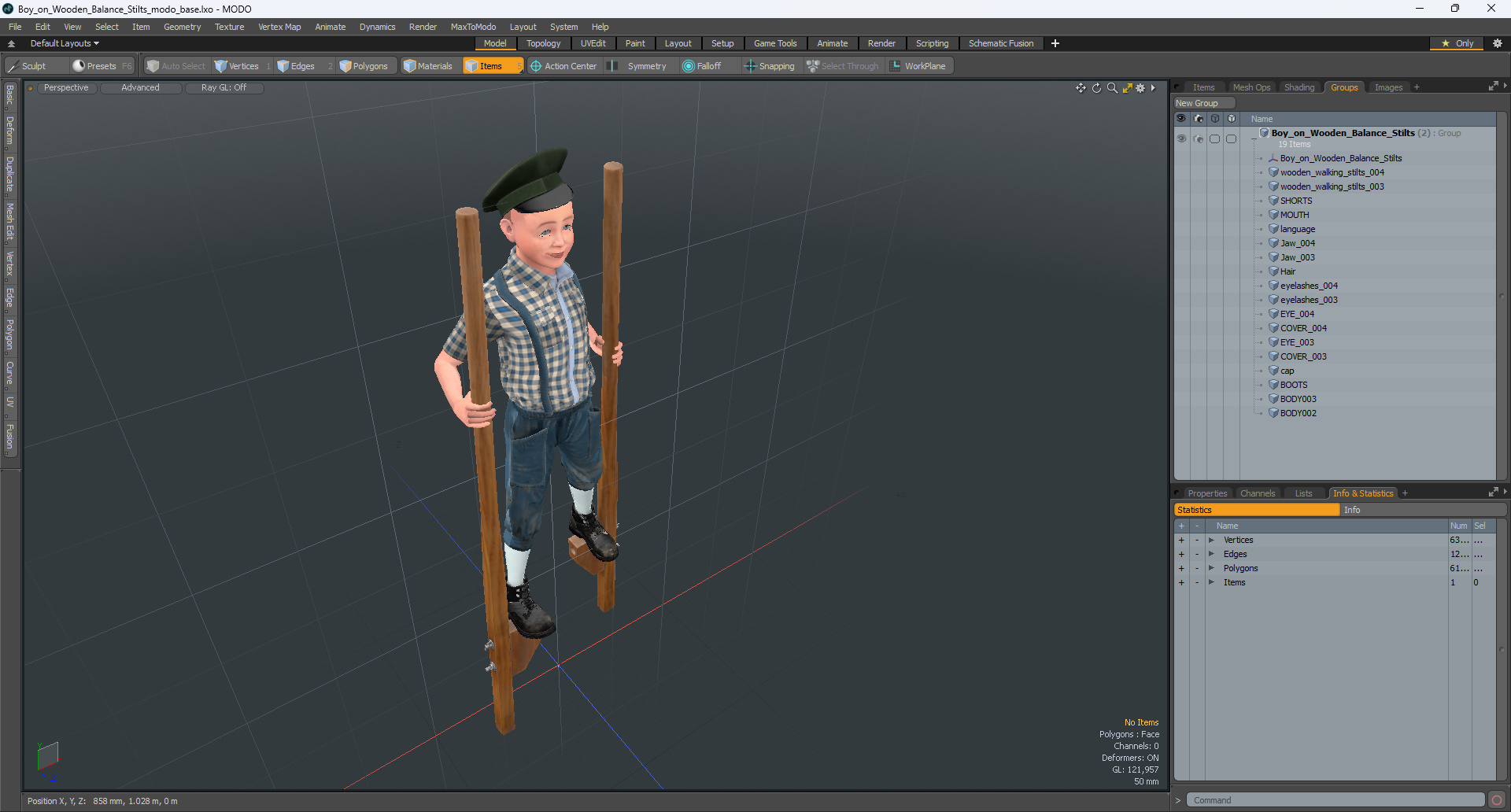The width and height of the screenshot is (1511, 812).
Task: Switch to Polygons selection mode
Action: point(364,66)
